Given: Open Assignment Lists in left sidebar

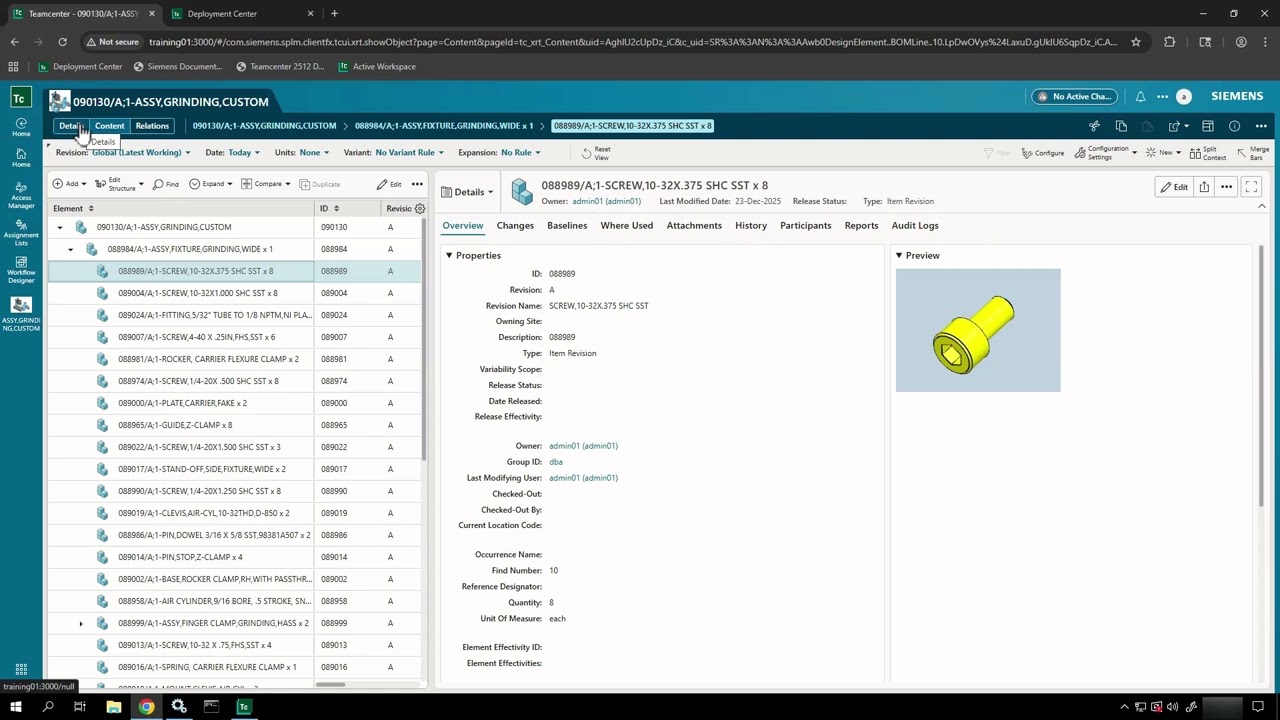Looking at the screenshot, I should point(21,232).
